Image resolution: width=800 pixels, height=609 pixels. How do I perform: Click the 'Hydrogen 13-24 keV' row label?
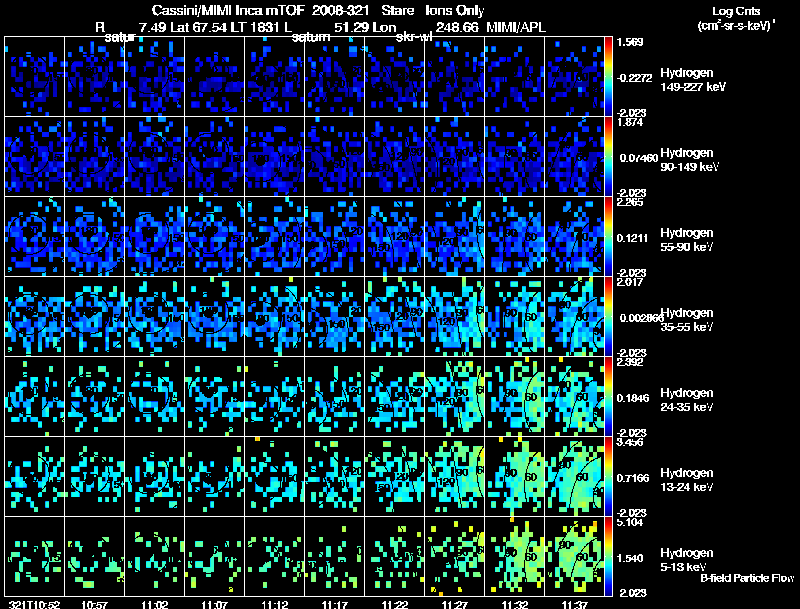(x=687, y=480)
